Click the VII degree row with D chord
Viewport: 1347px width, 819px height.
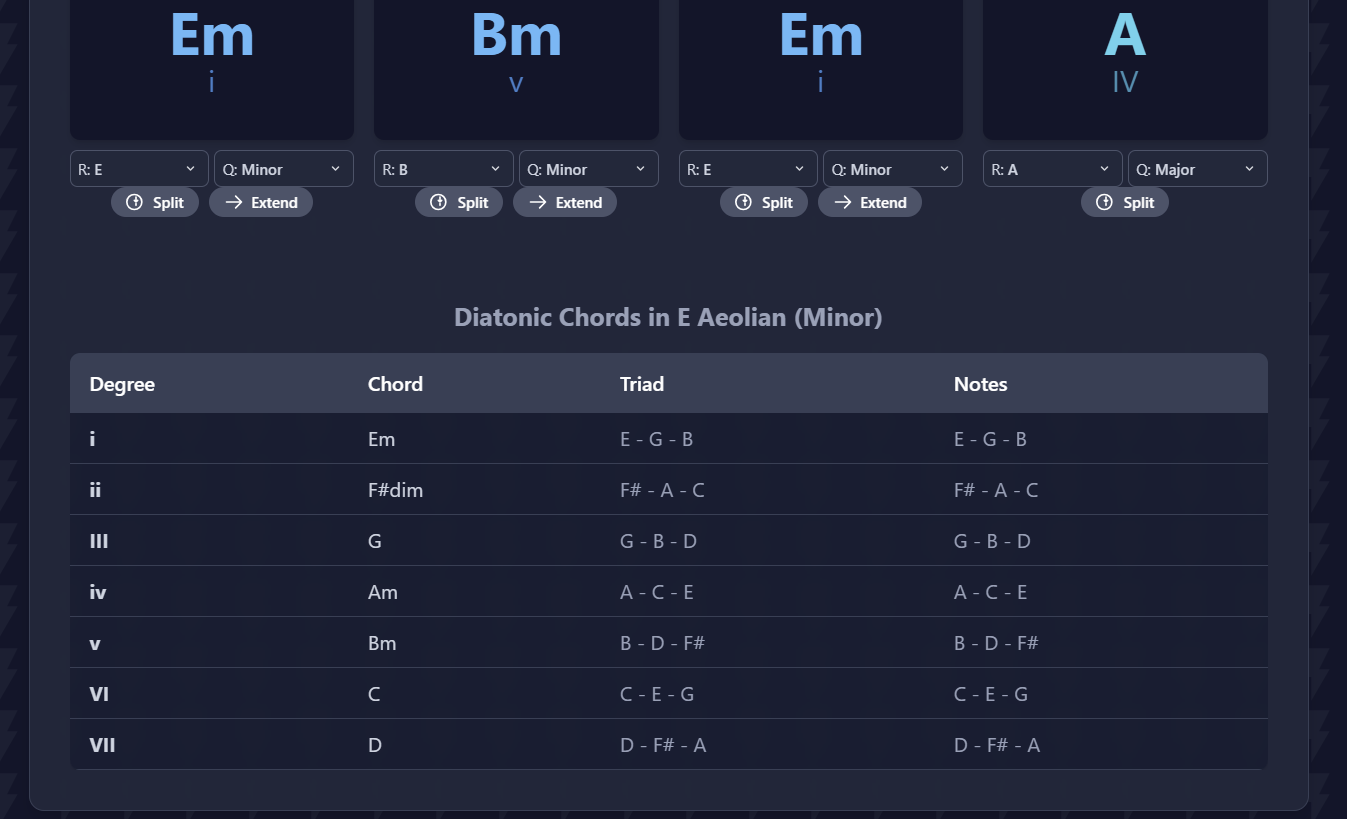click(x=669, y=745)
